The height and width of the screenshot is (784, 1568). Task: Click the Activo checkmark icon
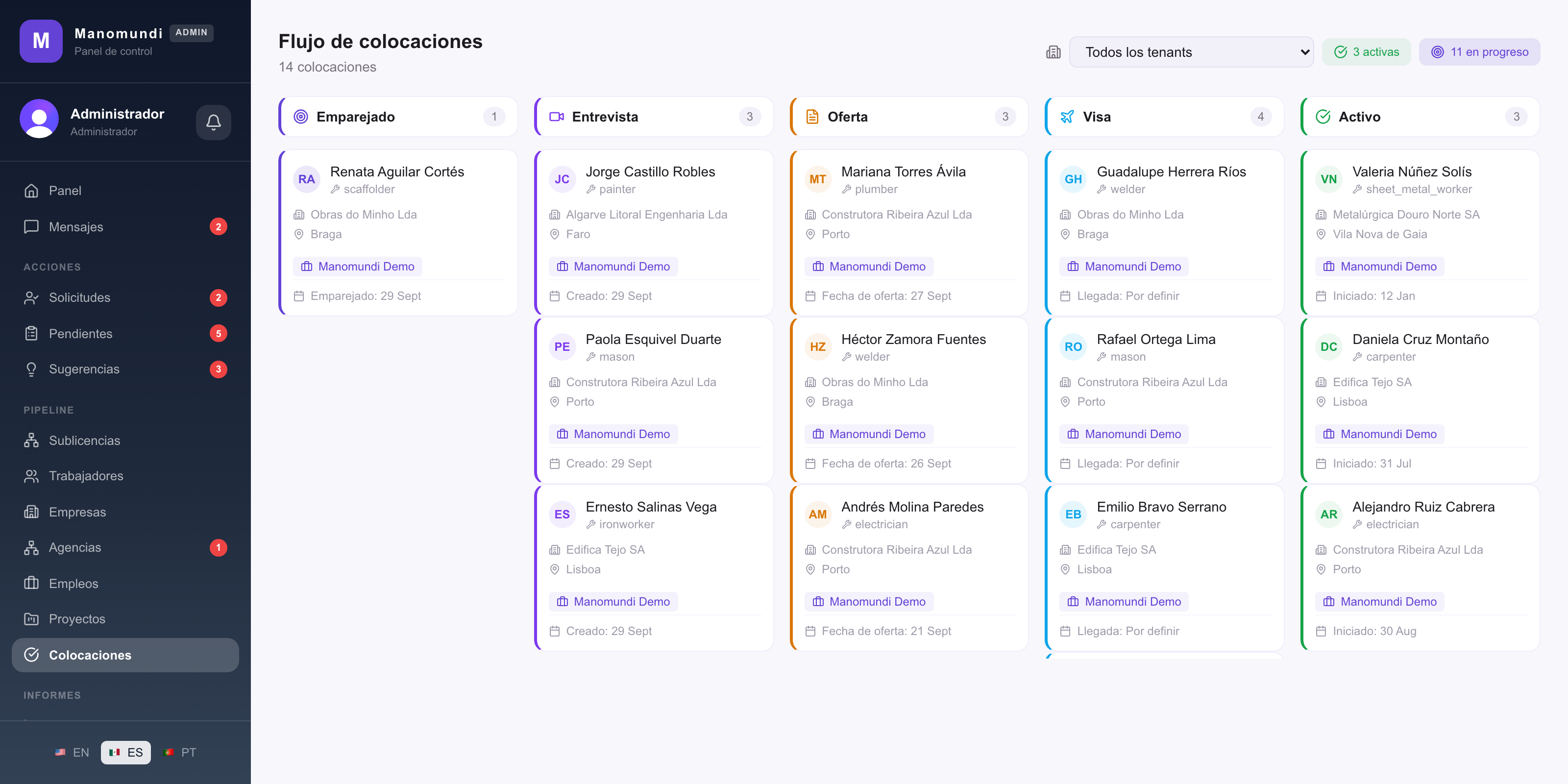pyautogui.click(x=1323, y=117)
